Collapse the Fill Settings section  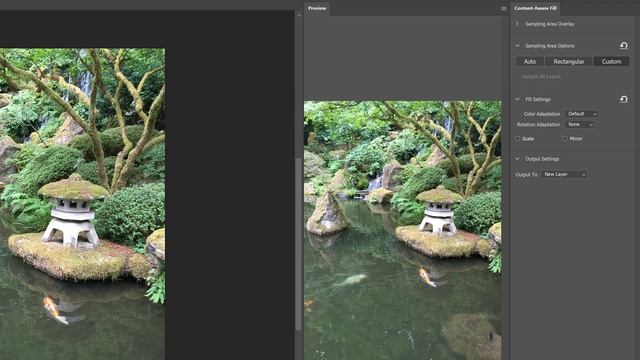[x=517, y=99]
